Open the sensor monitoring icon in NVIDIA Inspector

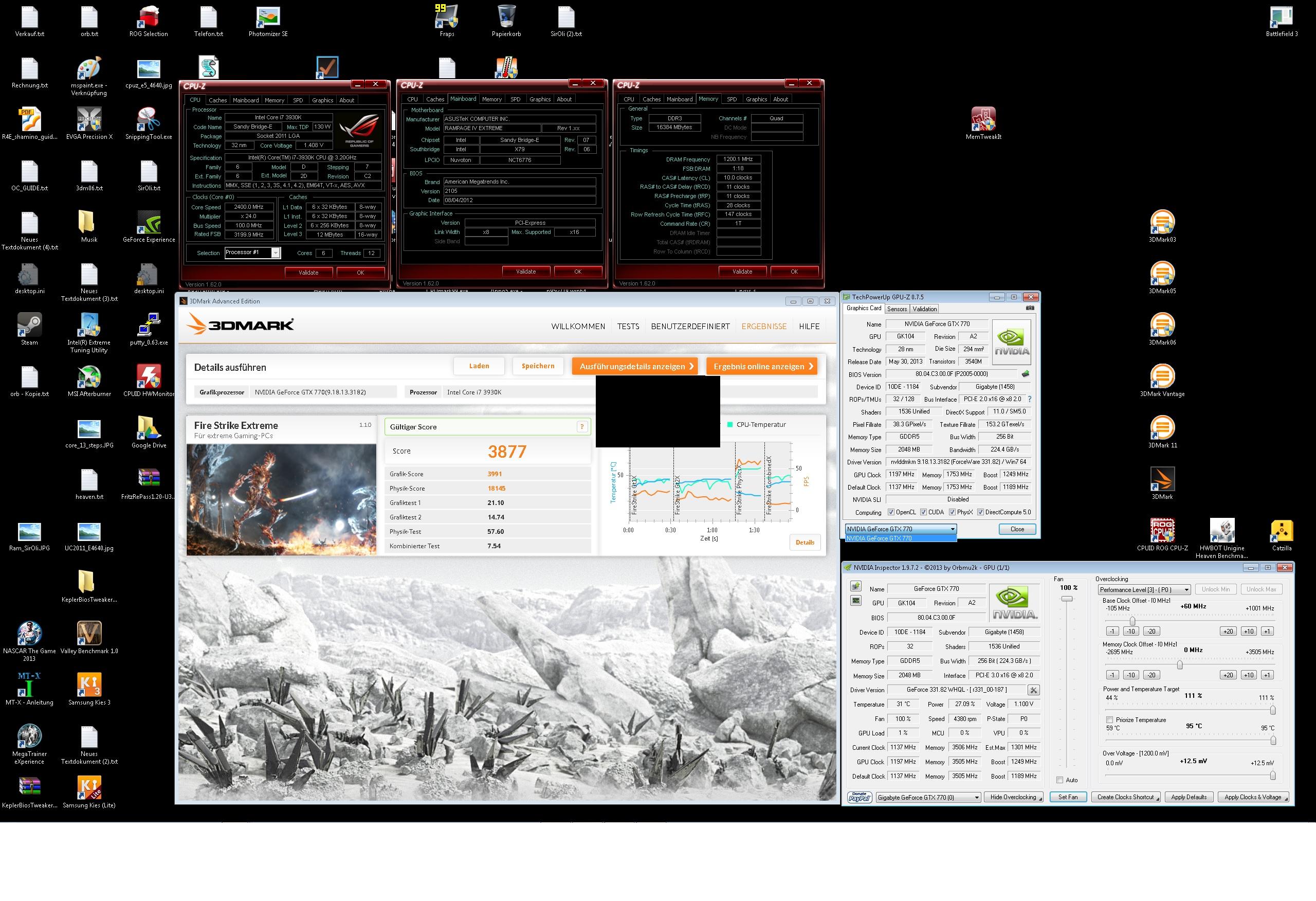point(856,601)
